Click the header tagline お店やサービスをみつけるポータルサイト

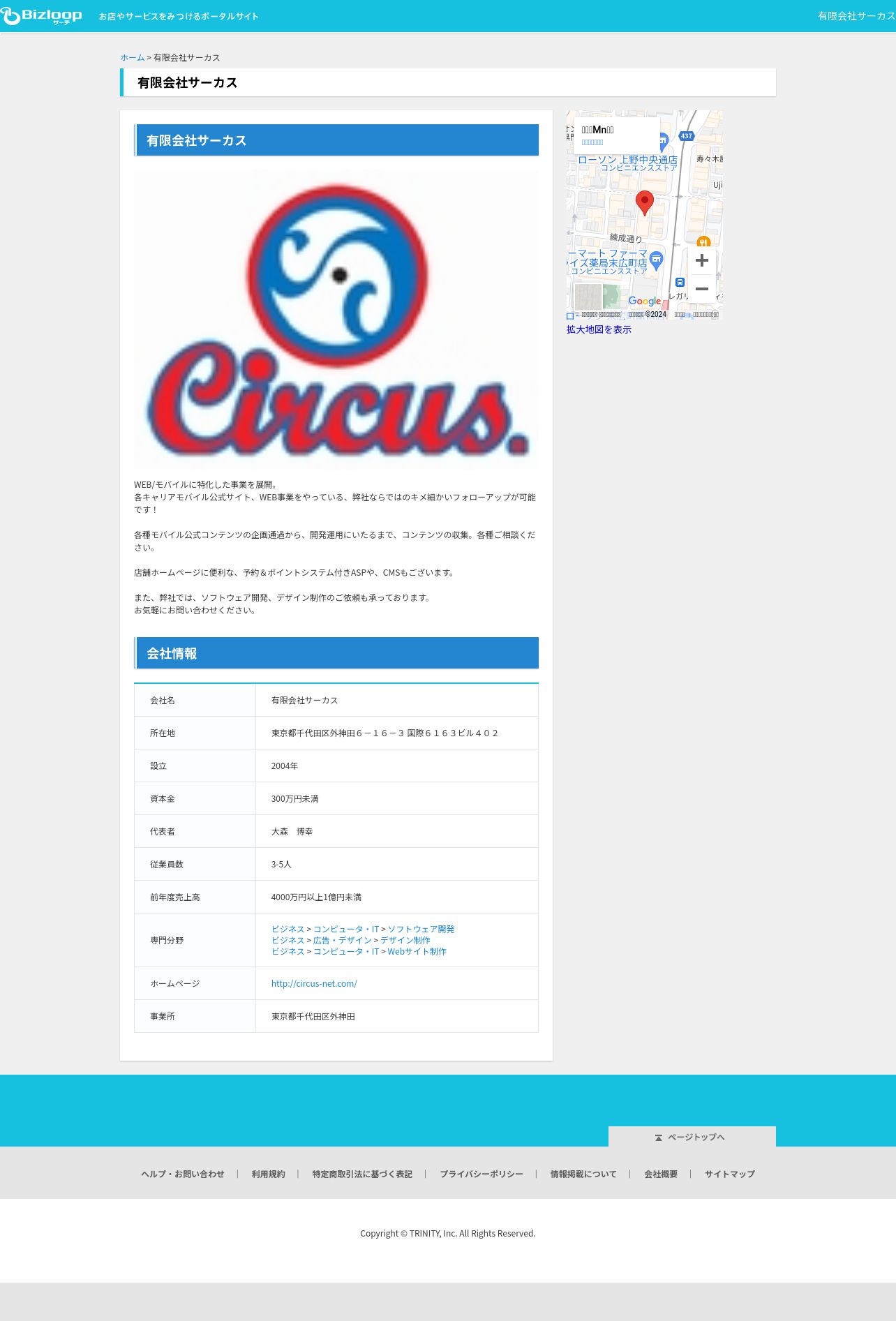[179, 16]
